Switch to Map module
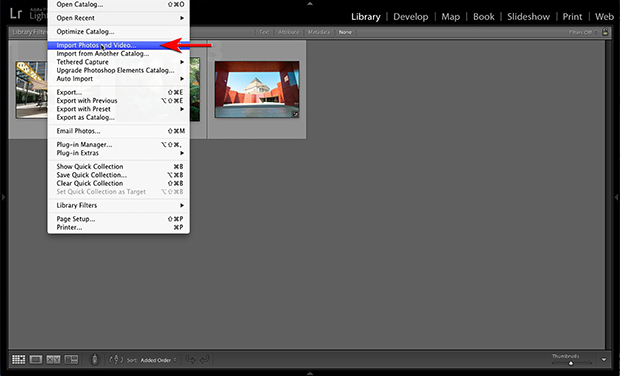 pyautogui.click(x=450, y=17)
